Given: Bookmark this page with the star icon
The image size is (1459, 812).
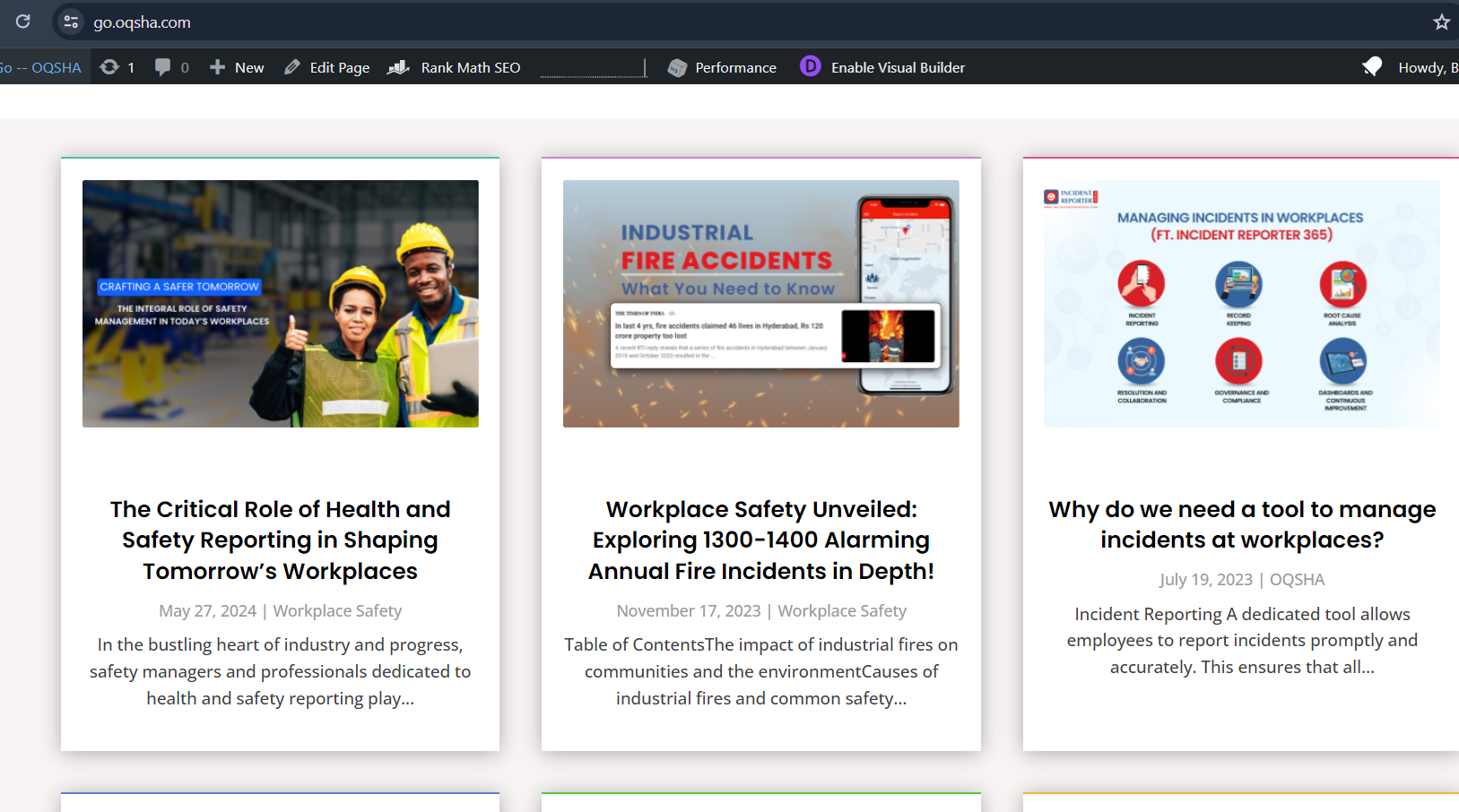Looking at the screenshot, I should 1441,22.
